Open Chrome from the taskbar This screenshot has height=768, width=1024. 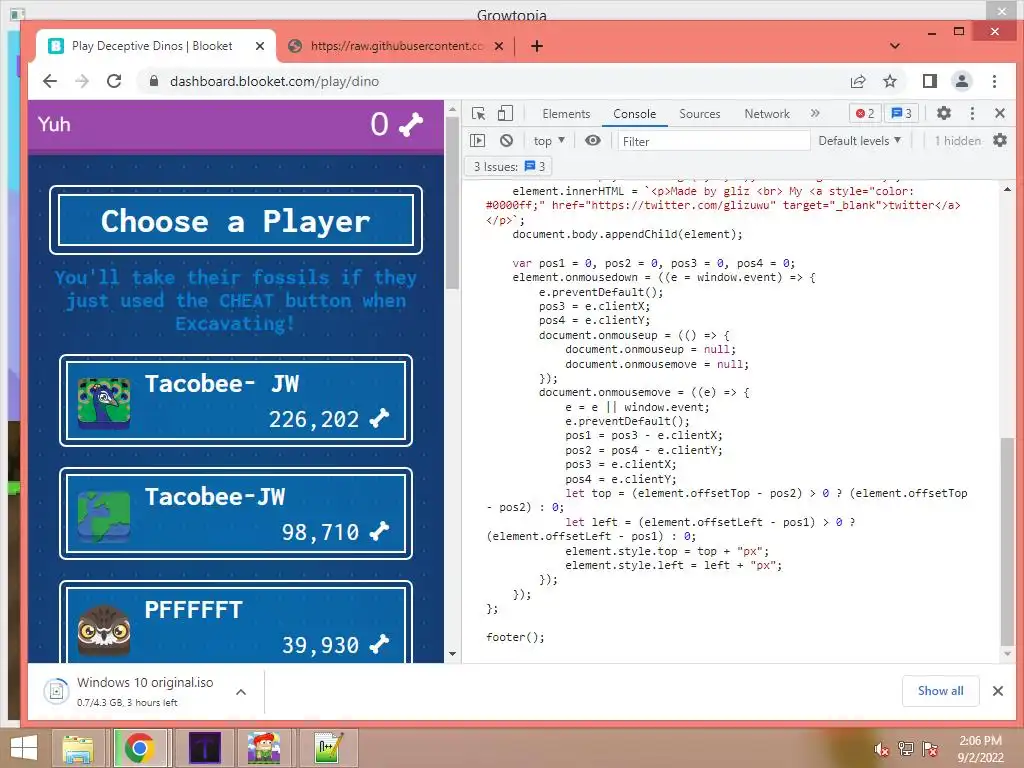tap(139, 748)
